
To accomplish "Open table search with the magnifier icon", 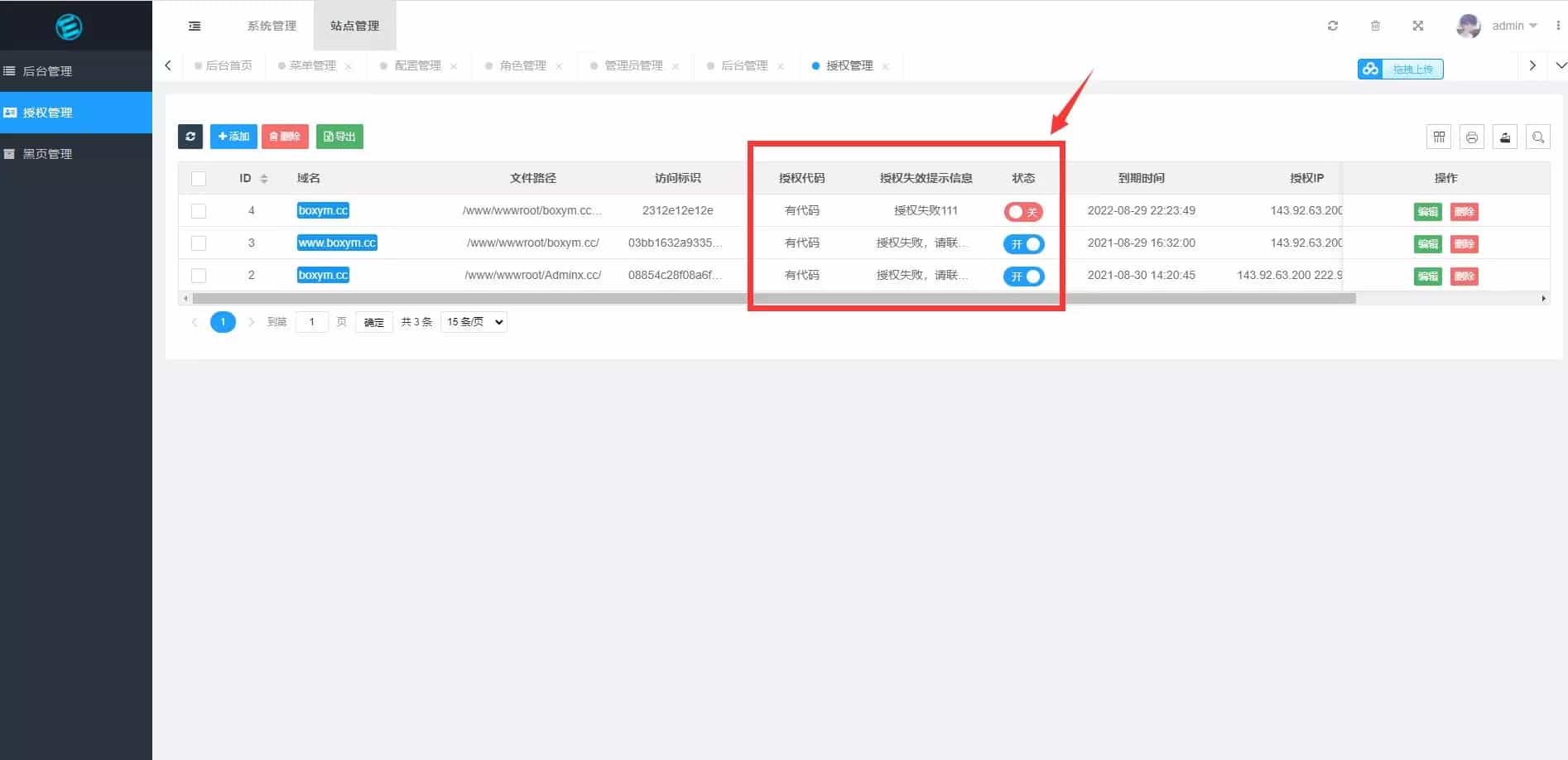I will 1537,137.
